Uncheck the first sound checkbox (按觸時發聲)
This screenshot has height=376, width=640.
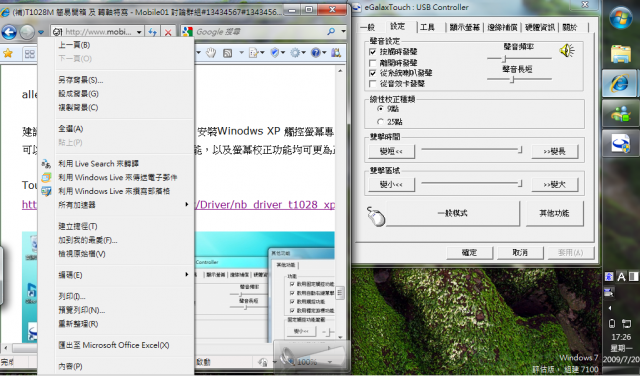(x=372, y=52)
